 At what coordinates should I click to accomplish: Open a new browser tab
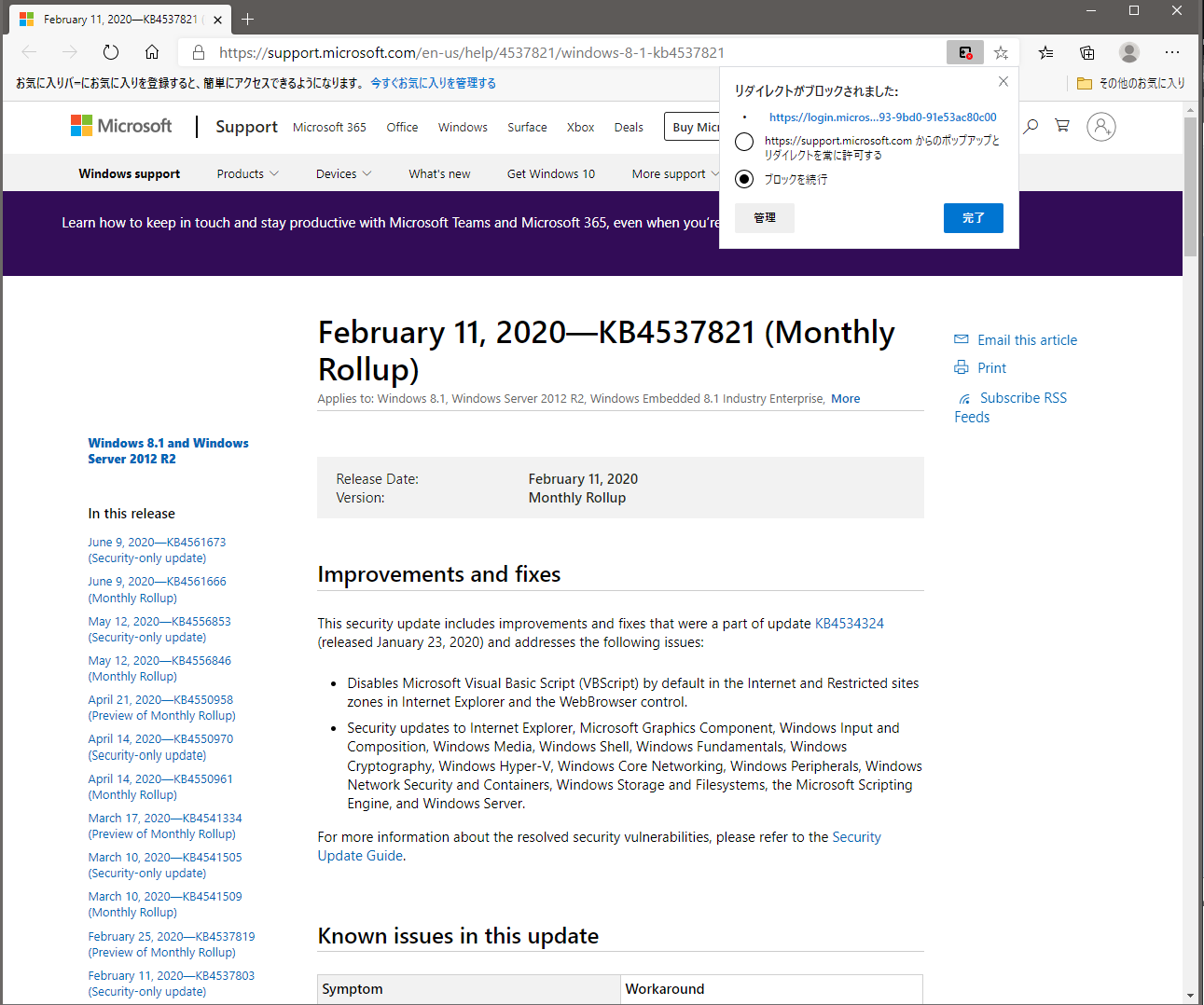[x=247, y=19]
